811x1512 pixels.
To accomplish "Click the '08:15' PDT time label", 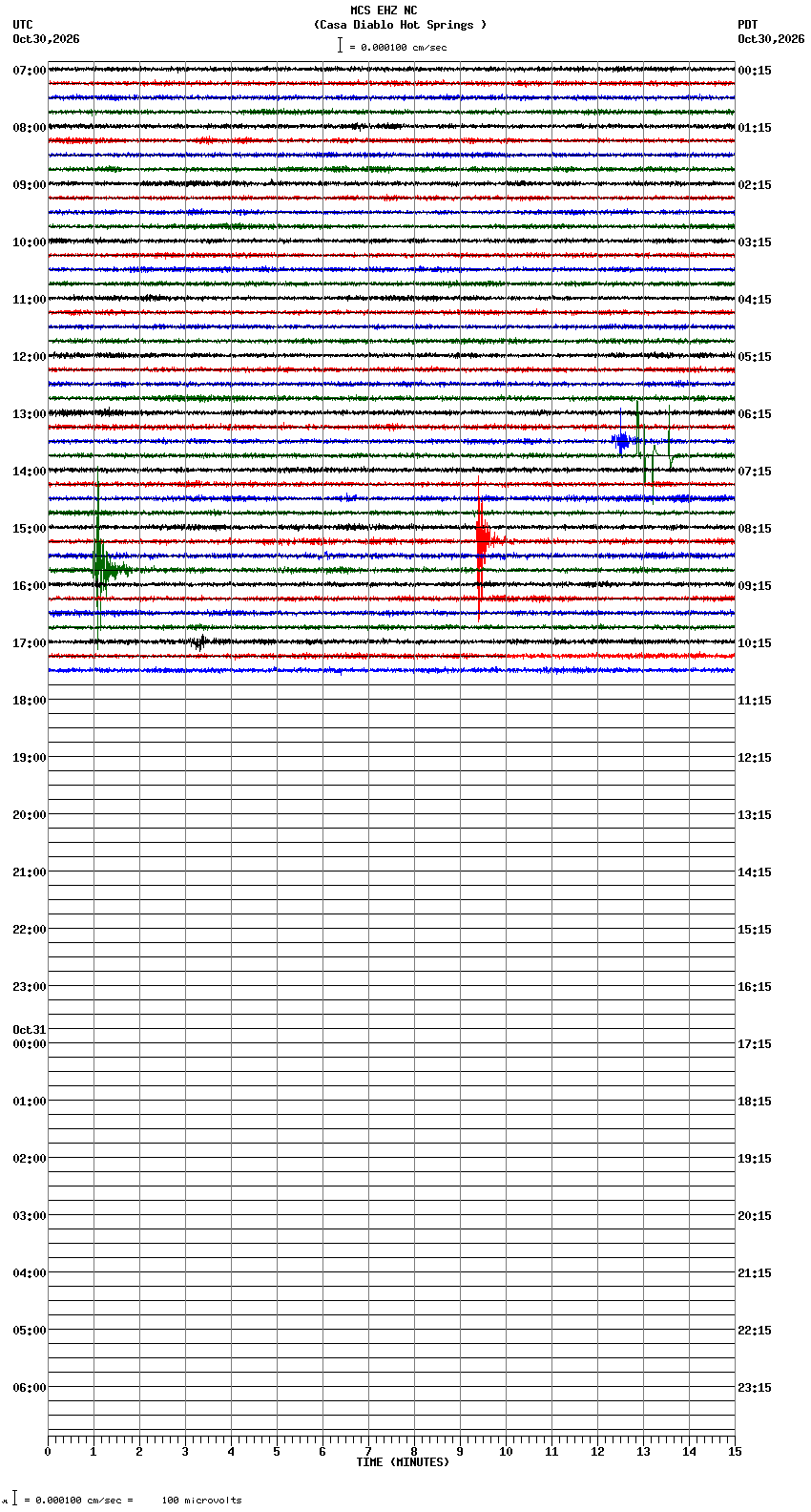I will tap(755, 529).
